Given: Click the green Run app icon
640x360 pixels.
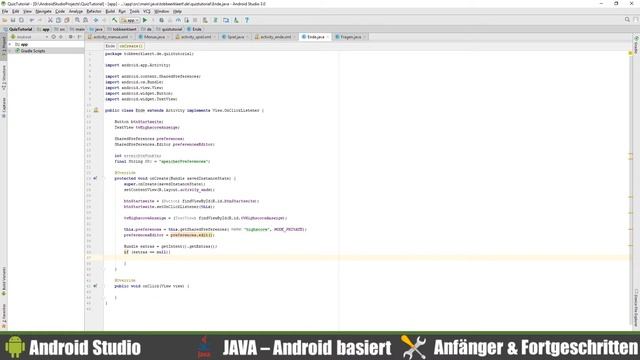Looking at the screenshot, I should [145, 20].
